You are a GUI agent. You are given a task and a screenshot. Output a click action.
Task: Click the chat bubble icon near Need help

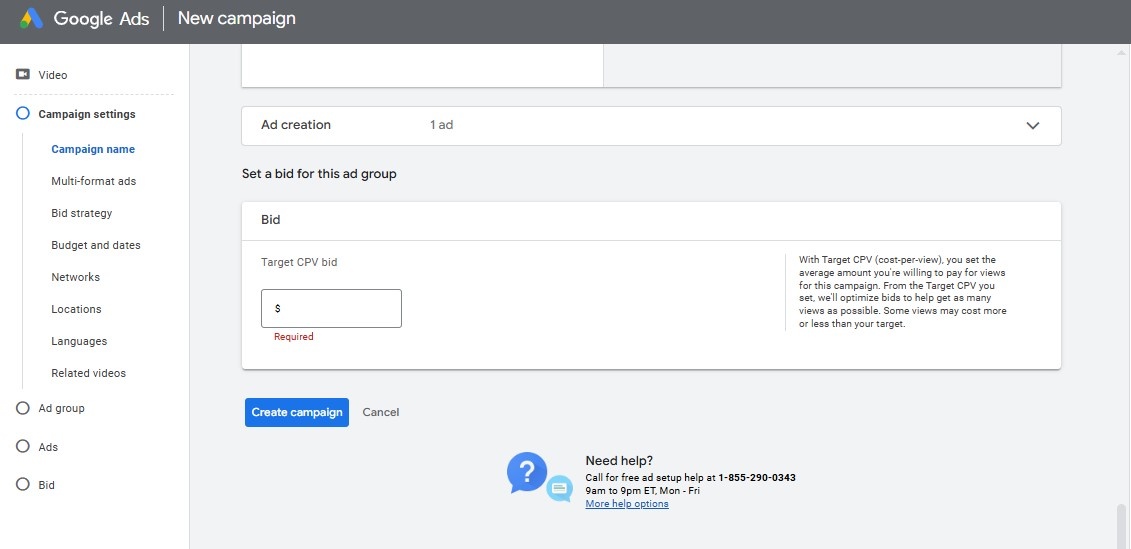[560, 488]
